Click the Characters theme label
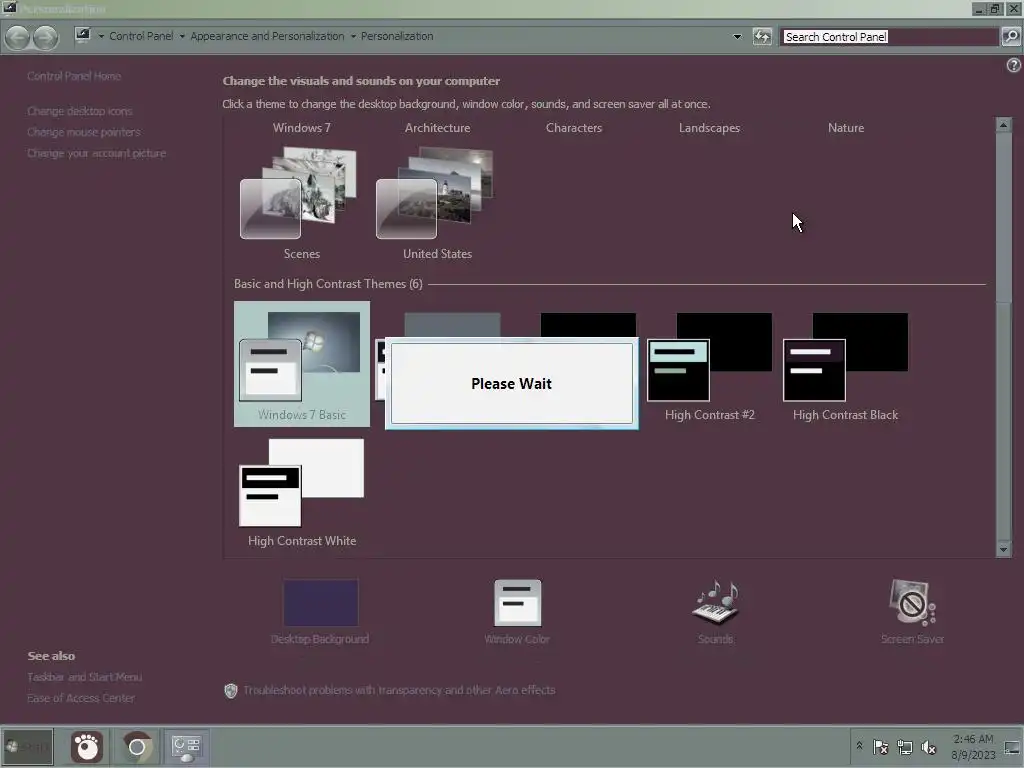 (x=574, y=128)
